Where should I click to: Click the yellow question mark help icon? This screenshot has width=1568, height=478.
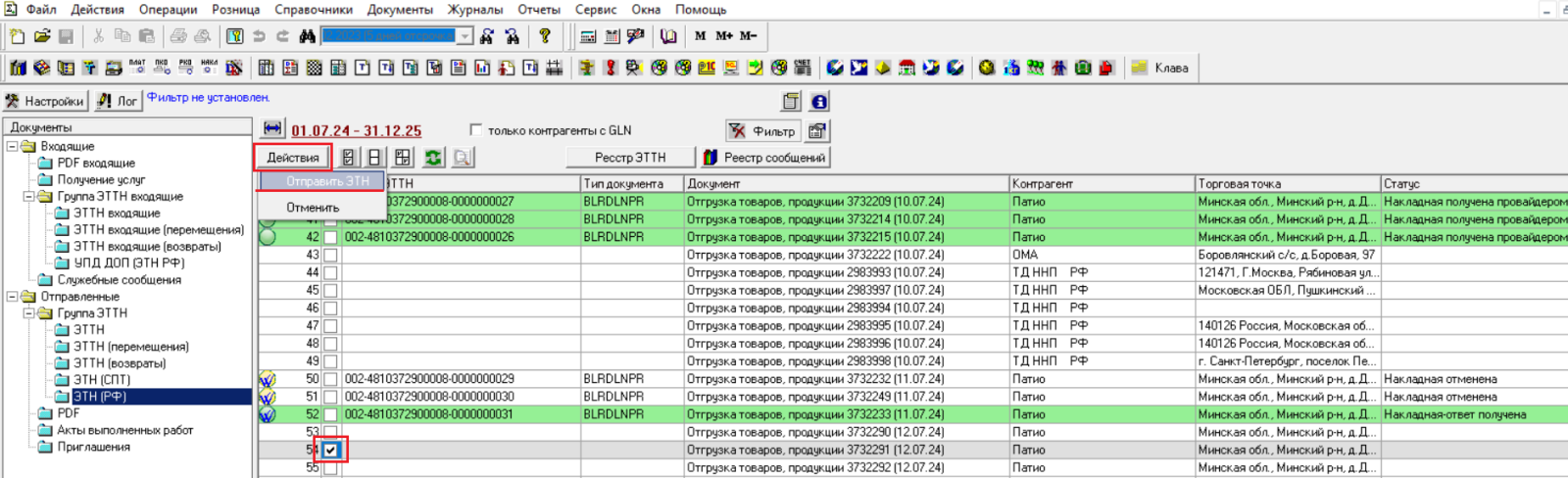[x=545, y=36]
